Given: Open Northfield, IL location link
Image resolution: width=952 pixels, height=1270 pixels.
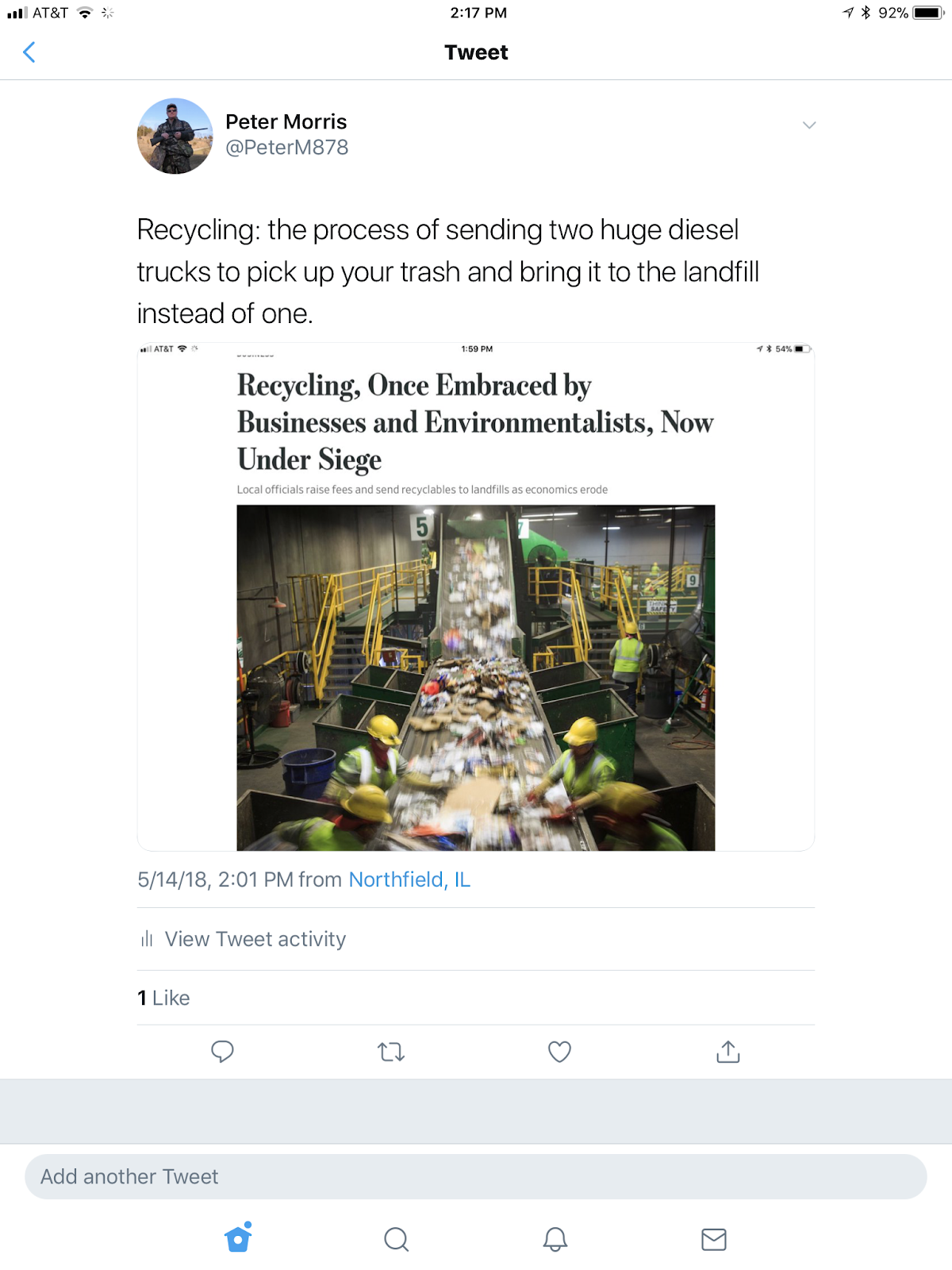Looking at the screenshot, I should pos(409,879).
